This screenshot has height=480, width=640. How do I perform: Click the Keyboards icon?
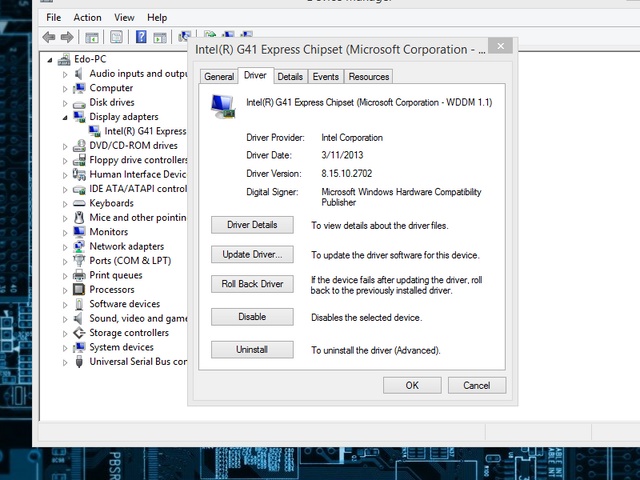pos(79,203)
